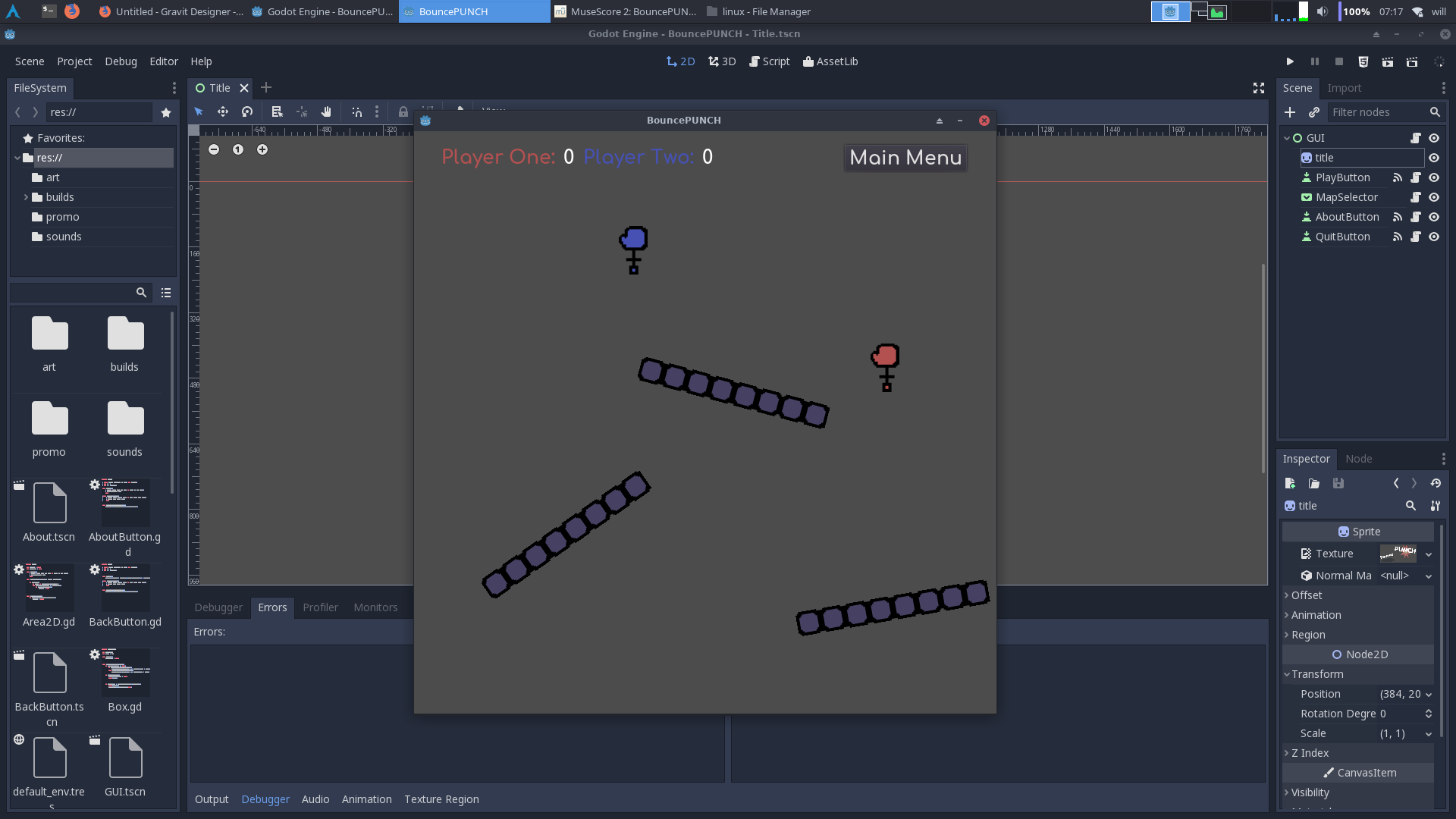The height and width of the screenshot is (819, 1456).
Task: Expand the Position value dropdown
Action: (1429, 695)
